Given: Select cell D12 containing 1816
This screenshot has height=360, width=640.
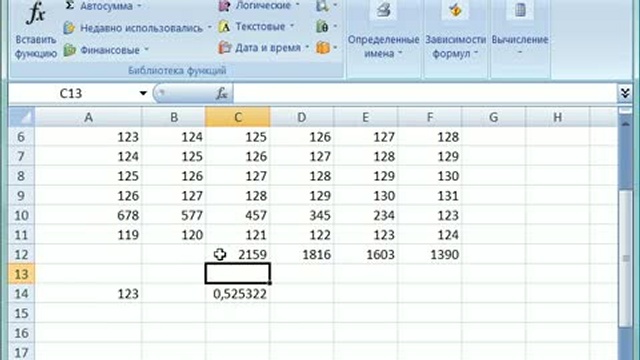Looking at the screenshot, I should point(302,254).
